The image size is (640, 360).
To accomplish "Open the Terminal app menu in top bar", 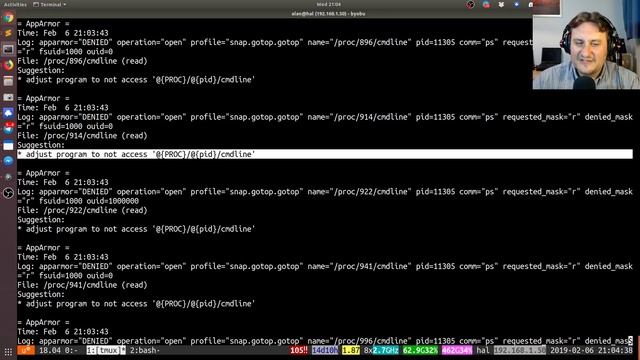I will 49,4.
